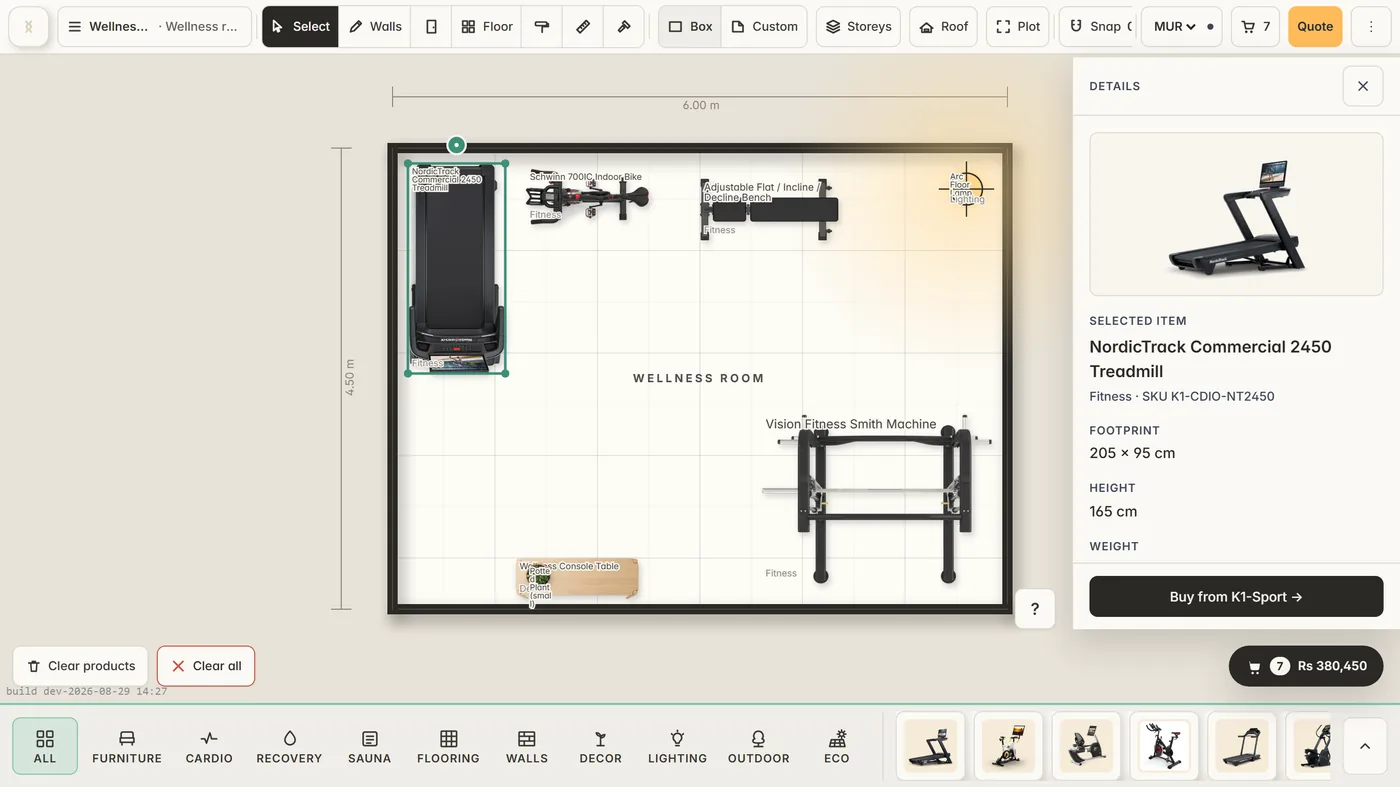Select the ECO category tab
This screenshot has width=1400, height=787.
coord(837,746)
